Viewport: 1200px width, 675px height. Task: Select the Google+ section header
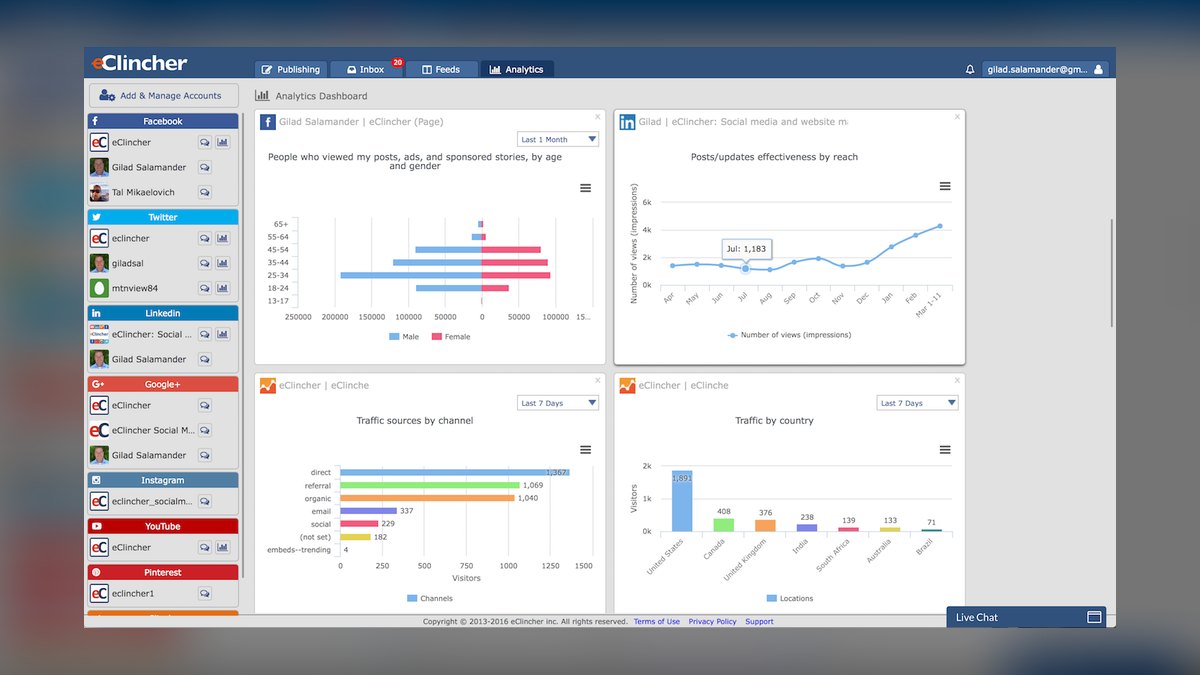[x=163, y=384]
